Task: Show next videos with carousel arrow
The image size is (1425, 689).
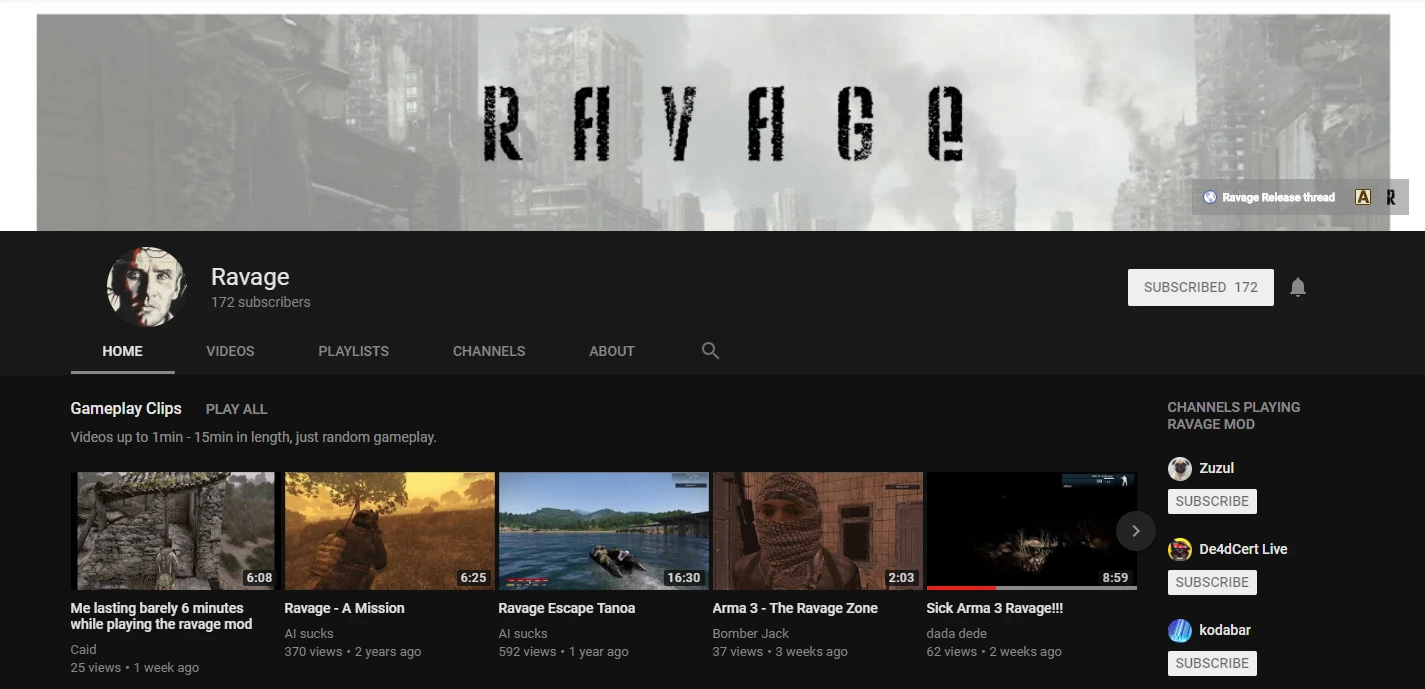Action: [1135, 531]
